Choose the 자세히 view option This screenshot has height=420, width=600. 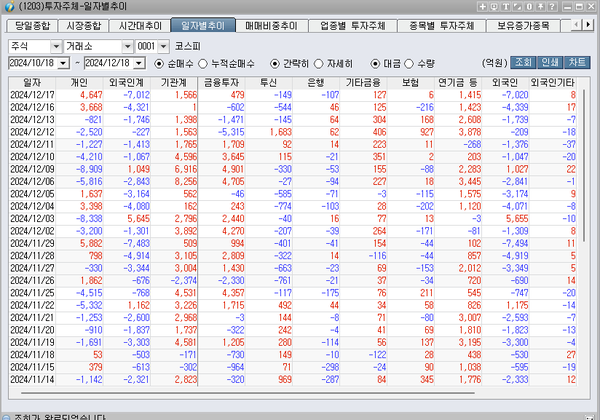click(x=318, y=64)
